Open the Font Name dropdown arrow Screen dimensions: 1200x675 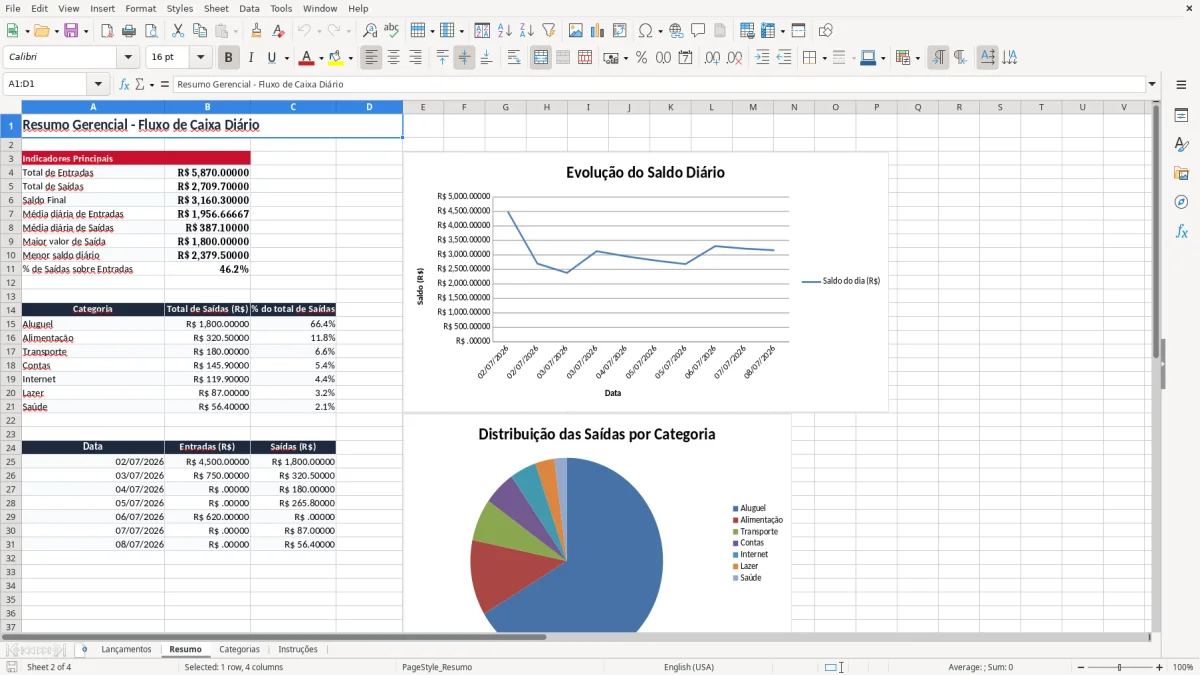pos(127,58)
